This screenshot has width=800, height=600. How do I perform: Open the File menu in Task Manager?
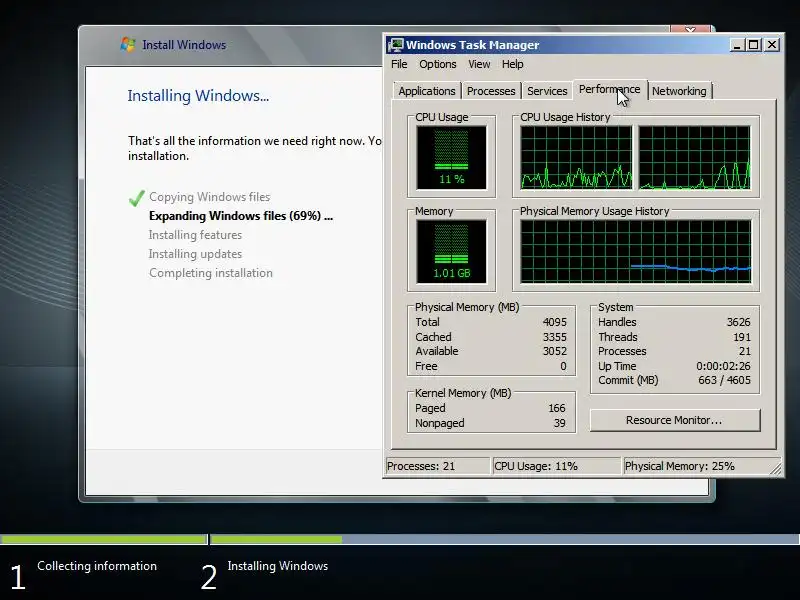[399, 64]
